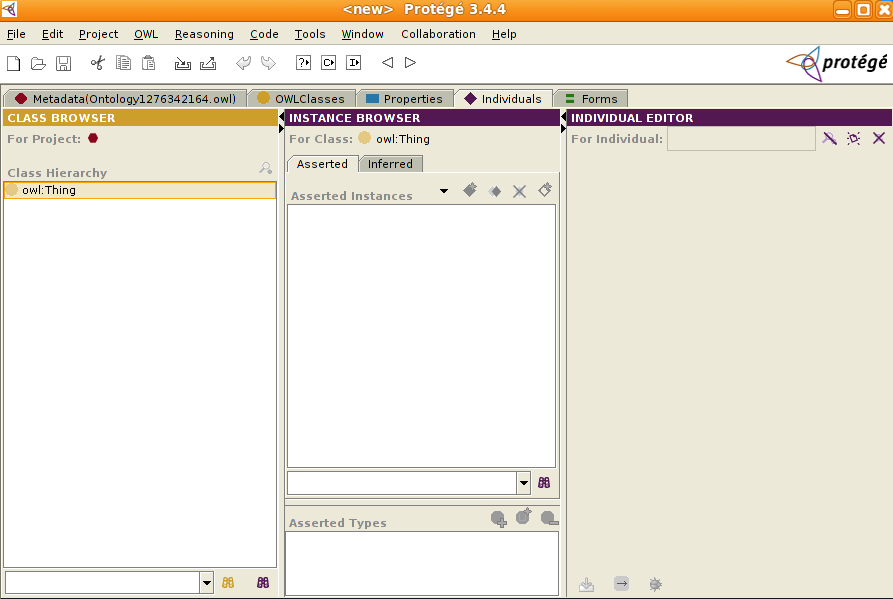Screen dimensions: 893x599
Task: Classify taxonomy with the C arrow icon
Action: [329, 63]
